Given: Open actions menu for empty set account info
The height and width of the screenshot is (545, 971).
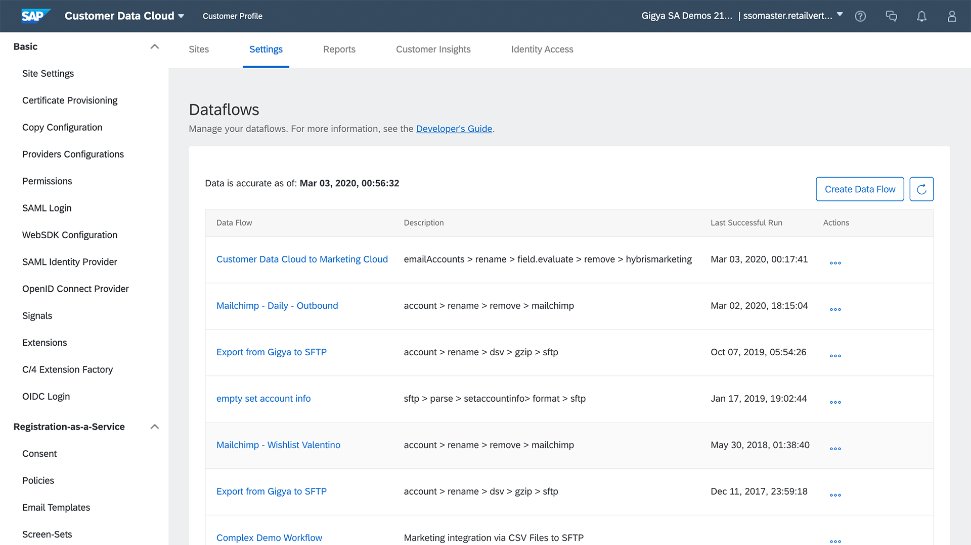Looking at the screenshot, I should click(x=835, y=402).
